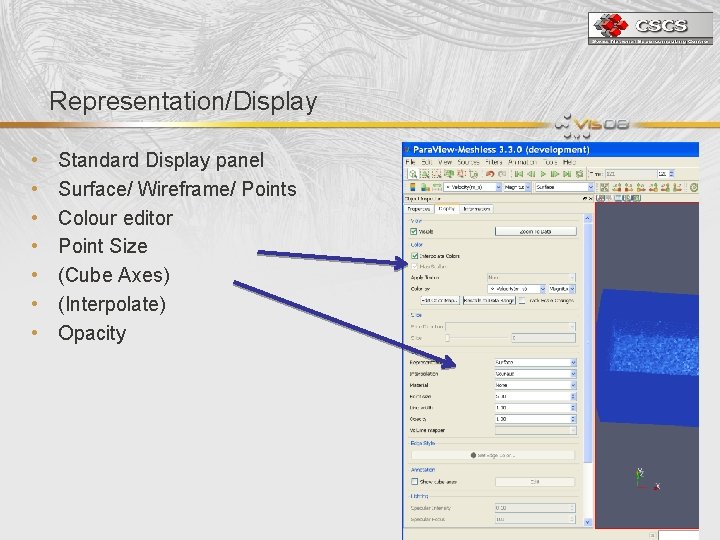
Task: Open the Magnitude dropdown beside Color by
Action: pyautogui.click(x=562, y=289)
